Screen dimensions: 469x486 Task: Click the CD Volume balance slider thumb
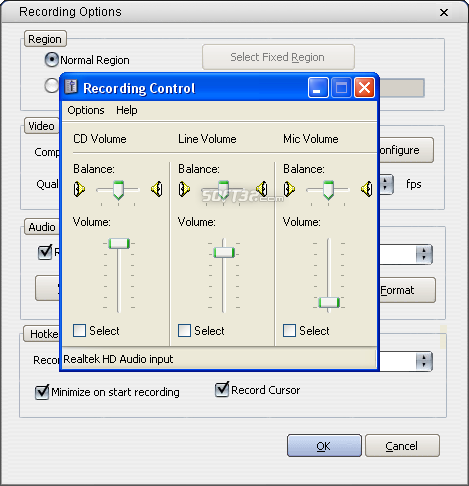tap(118, 190)
